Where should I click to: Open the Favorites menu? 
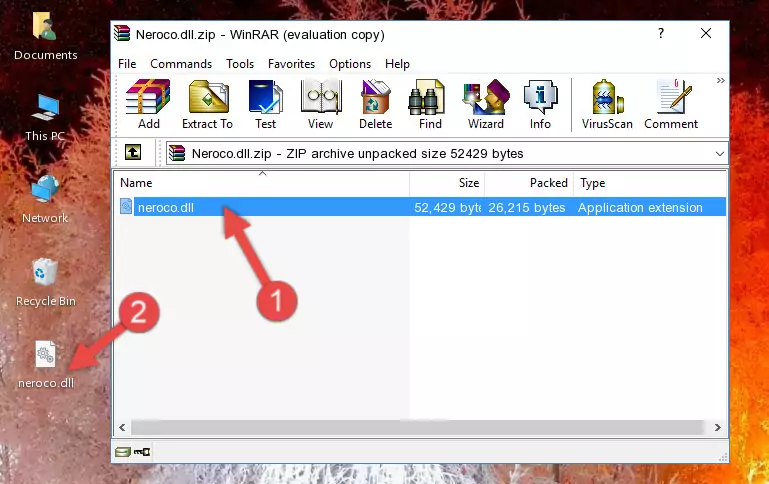click(x=291, y=64)
